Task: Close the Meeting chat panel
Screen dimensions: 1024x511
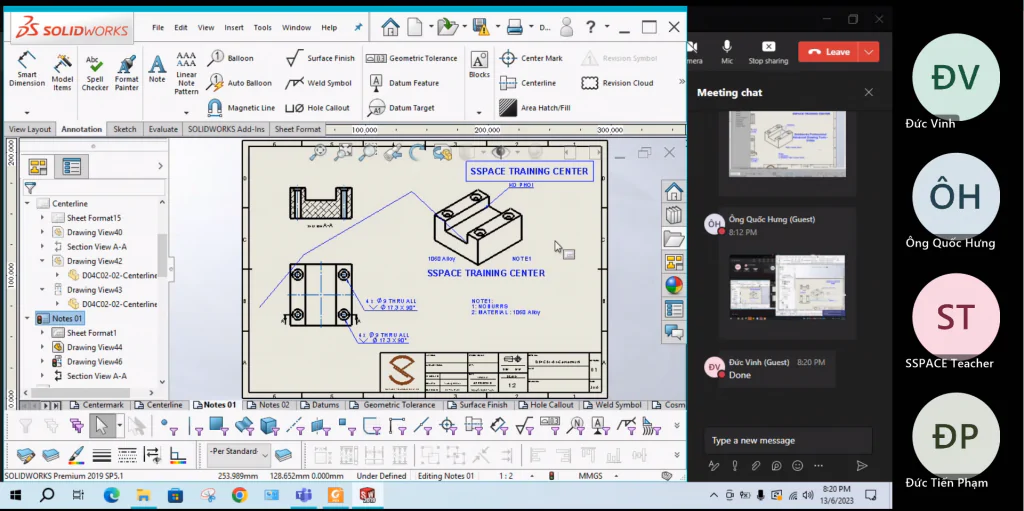Action: point(869,92)
